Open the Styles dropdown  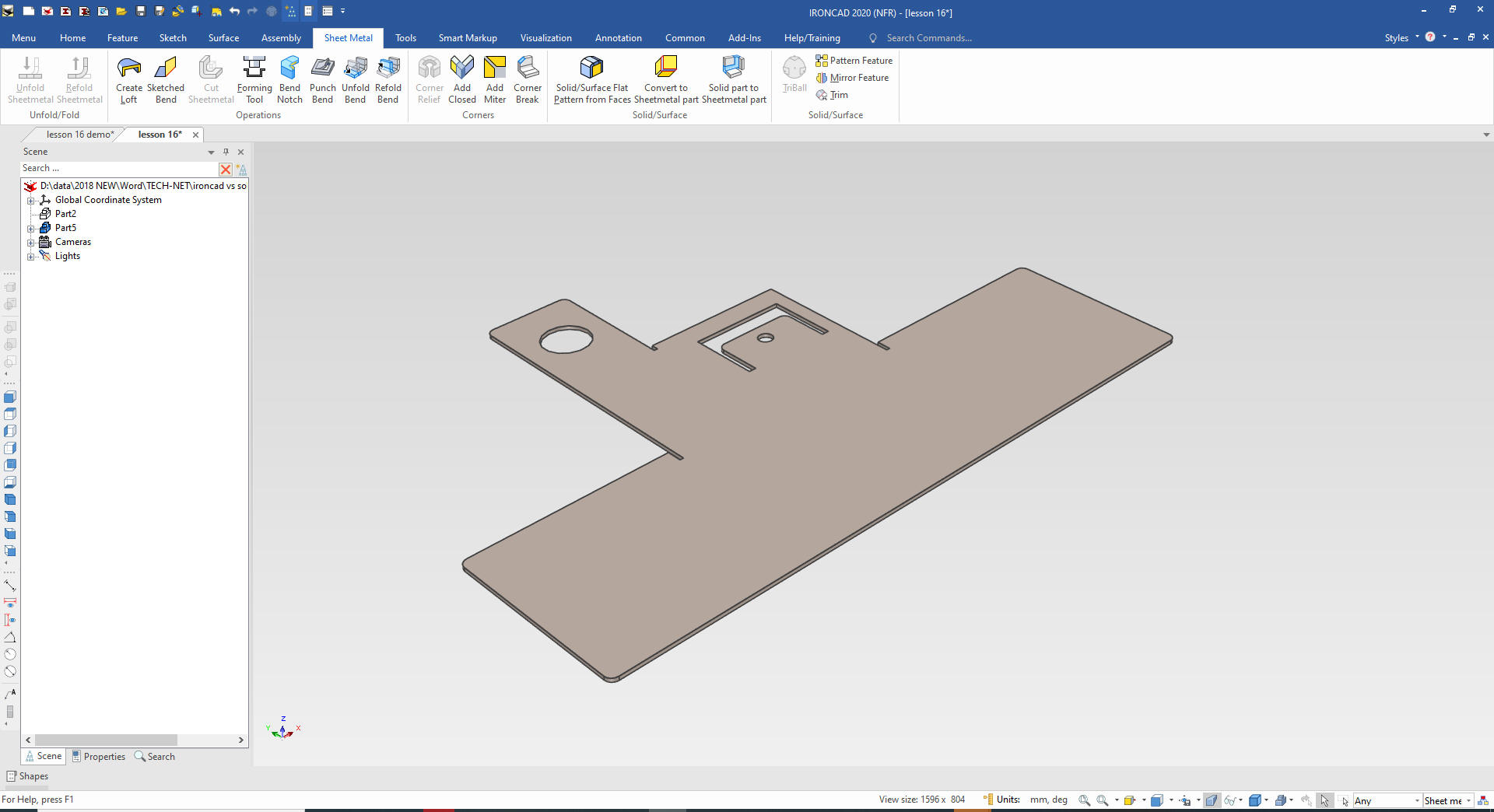[x=1401, y=37]
